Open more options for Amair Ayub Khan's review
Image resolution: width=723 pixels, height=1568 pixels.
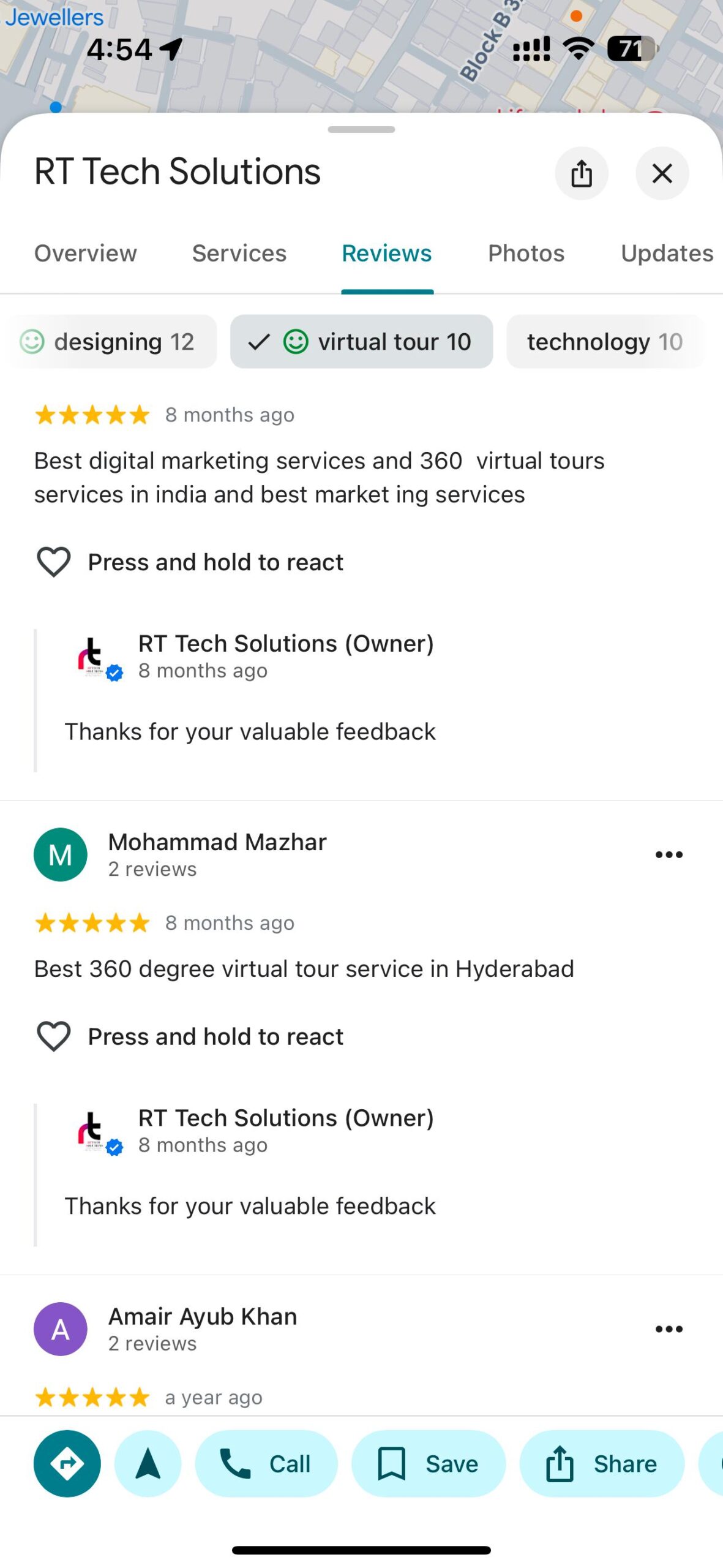click(x=669, y=1329)
